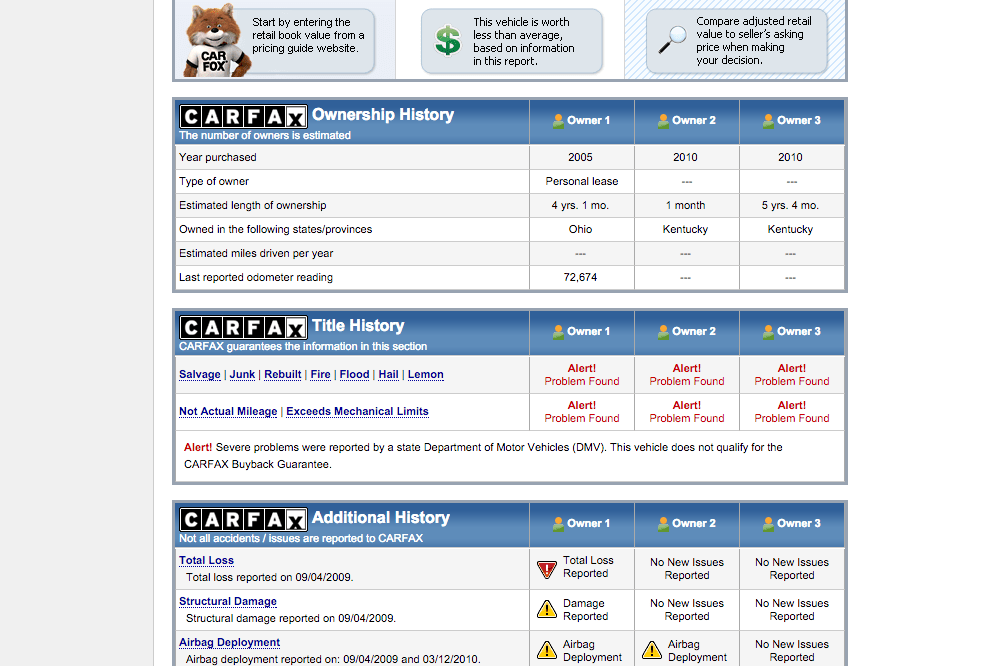Image resolution: width=1000 pixels, height=666 pixels.
Task: Click Owner 3 No New Issues in Airbag Deployment row
Action: click(x=791, y=651)
